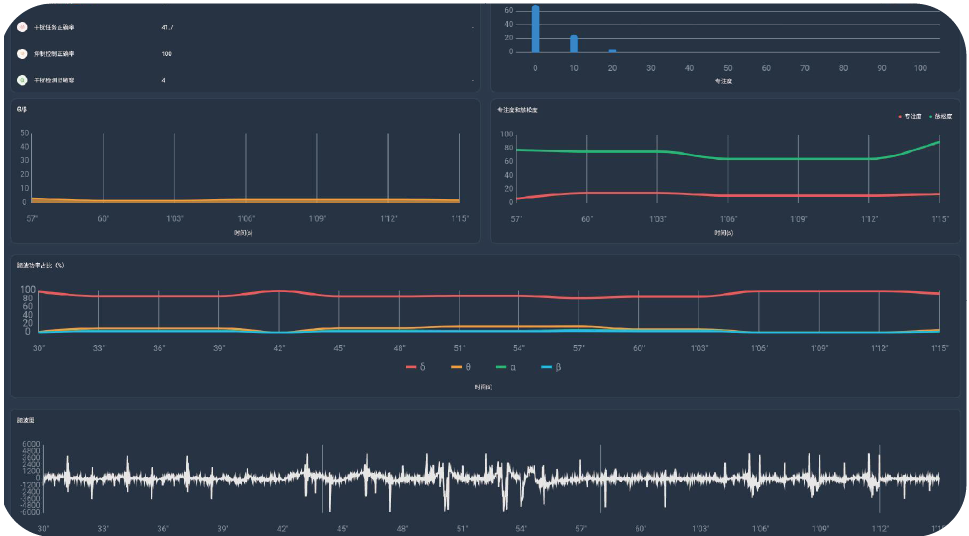The height and width of the screenshot is (536, 969).
Task: Click 42" tick on the band power chart axis
Action: [279, 348]
